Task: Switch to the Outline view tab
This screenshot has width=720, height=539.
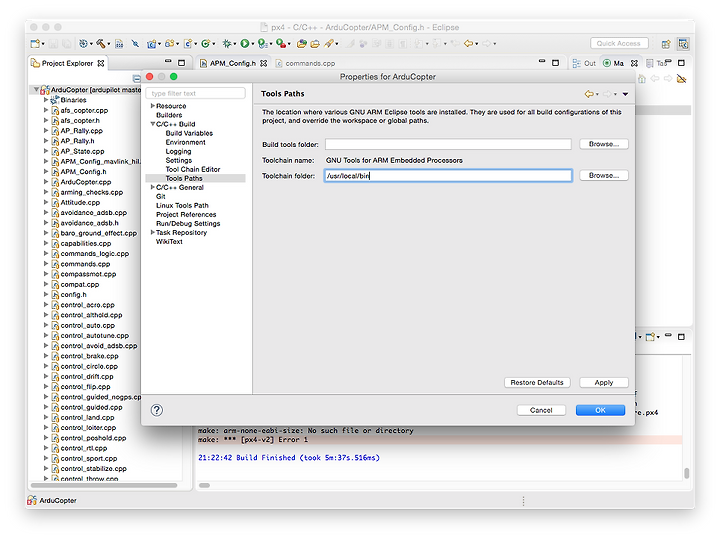Action: 585,63
